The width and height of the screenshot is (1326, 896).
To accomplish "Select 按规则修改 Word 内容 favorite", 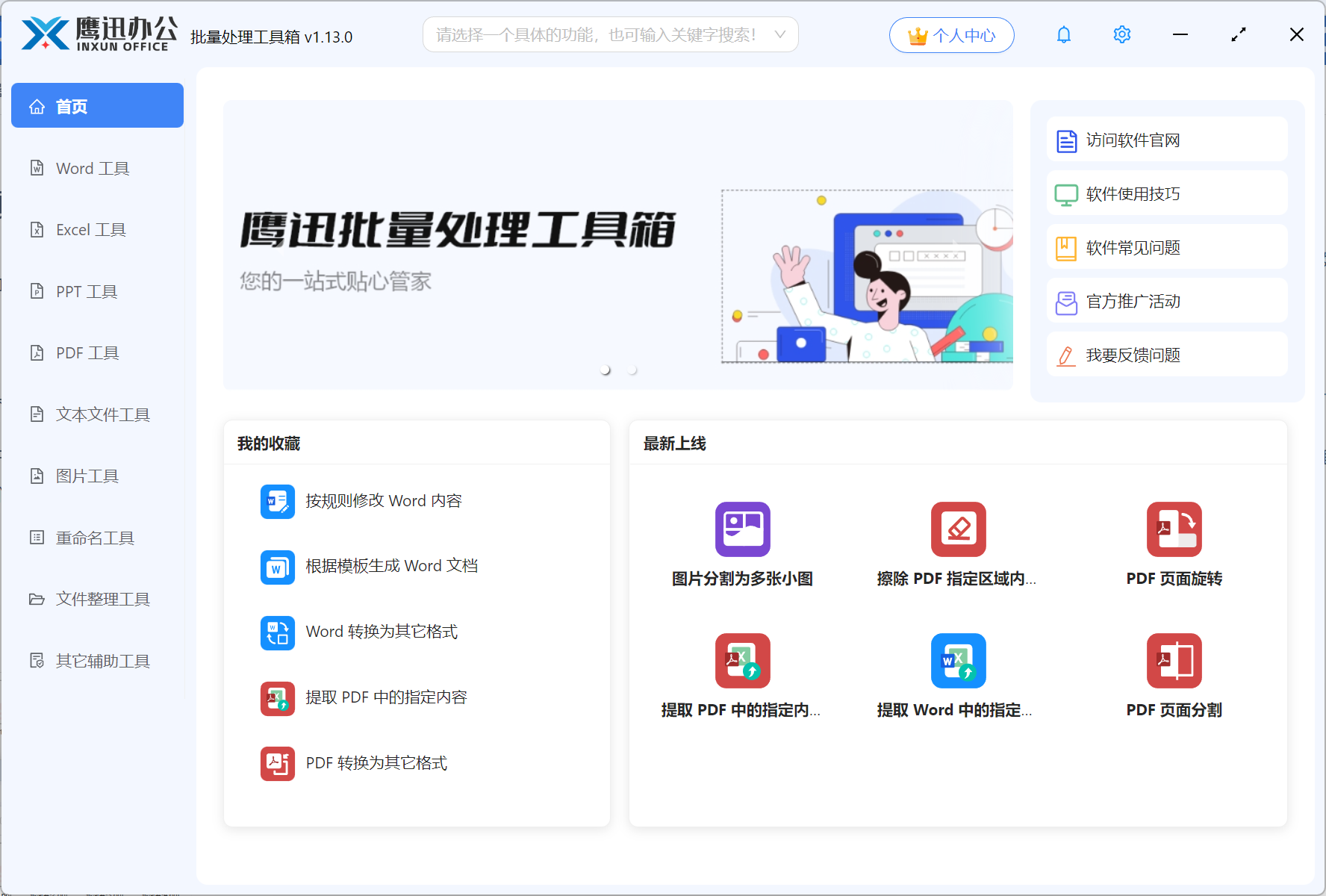I will point(384,501).
